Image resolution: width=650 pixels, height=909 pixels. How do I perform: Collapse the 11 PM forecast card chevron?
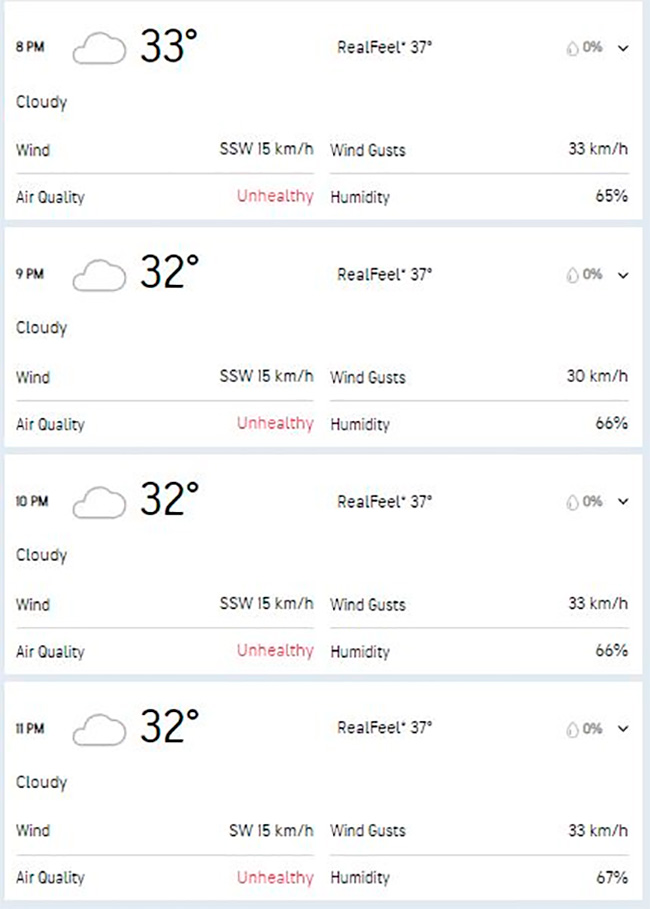tap(624, 729)
